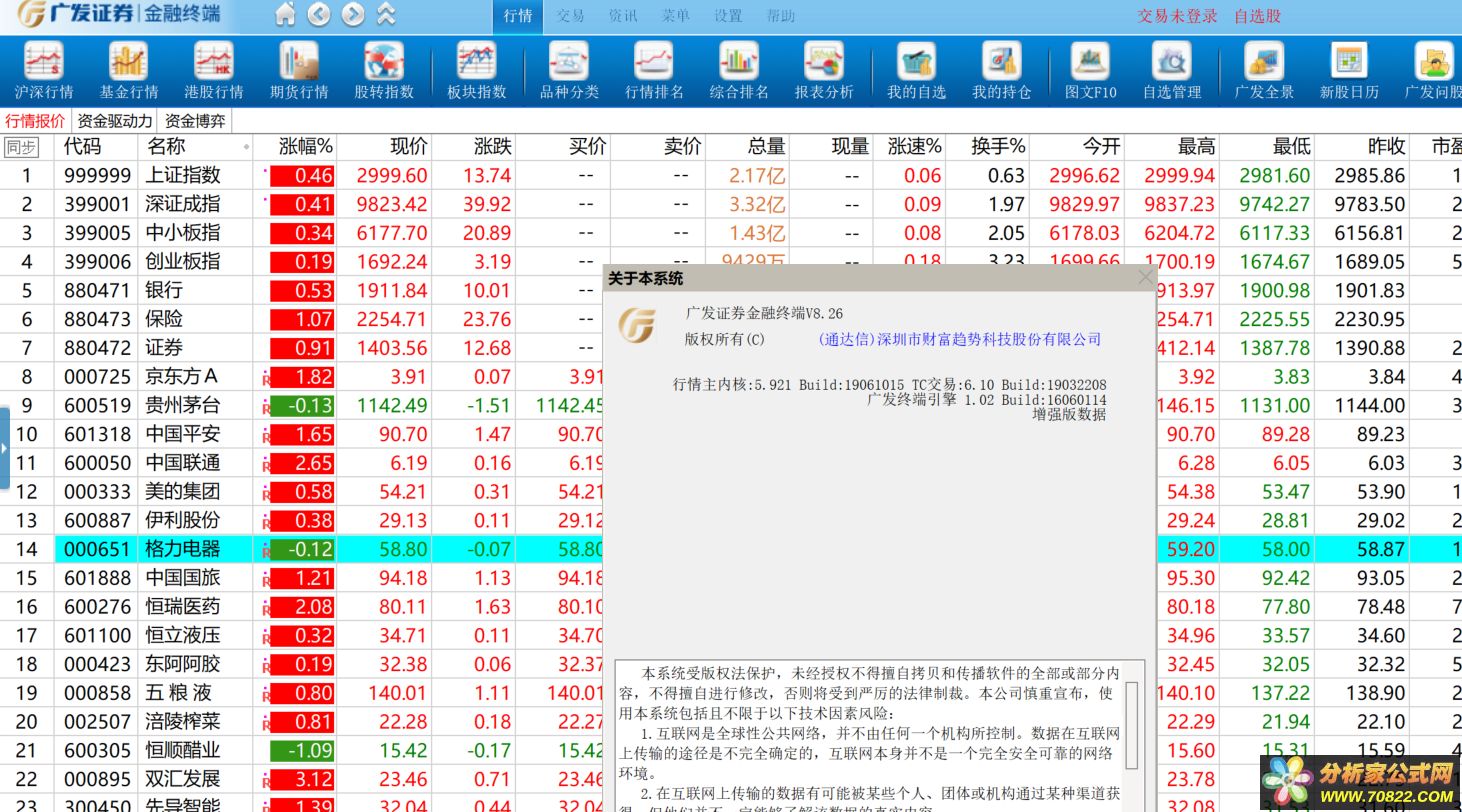This screenshot has height=812, width=1462.
Task: Expand the left side panel handle
Action: click(x=4, y=447)
